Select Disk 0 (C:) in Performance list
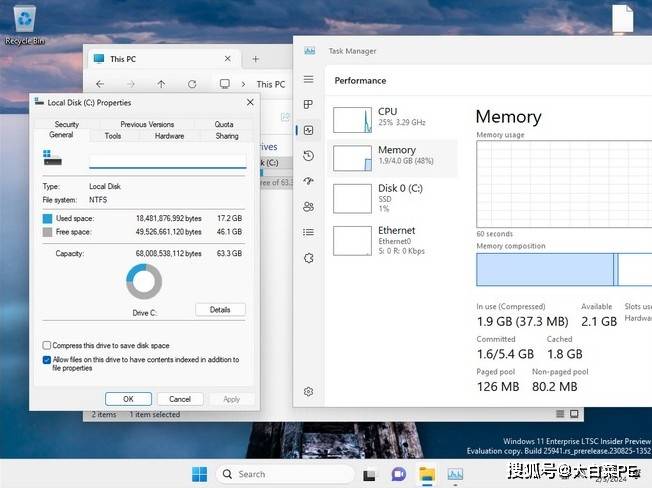 (x=393, y=198)
